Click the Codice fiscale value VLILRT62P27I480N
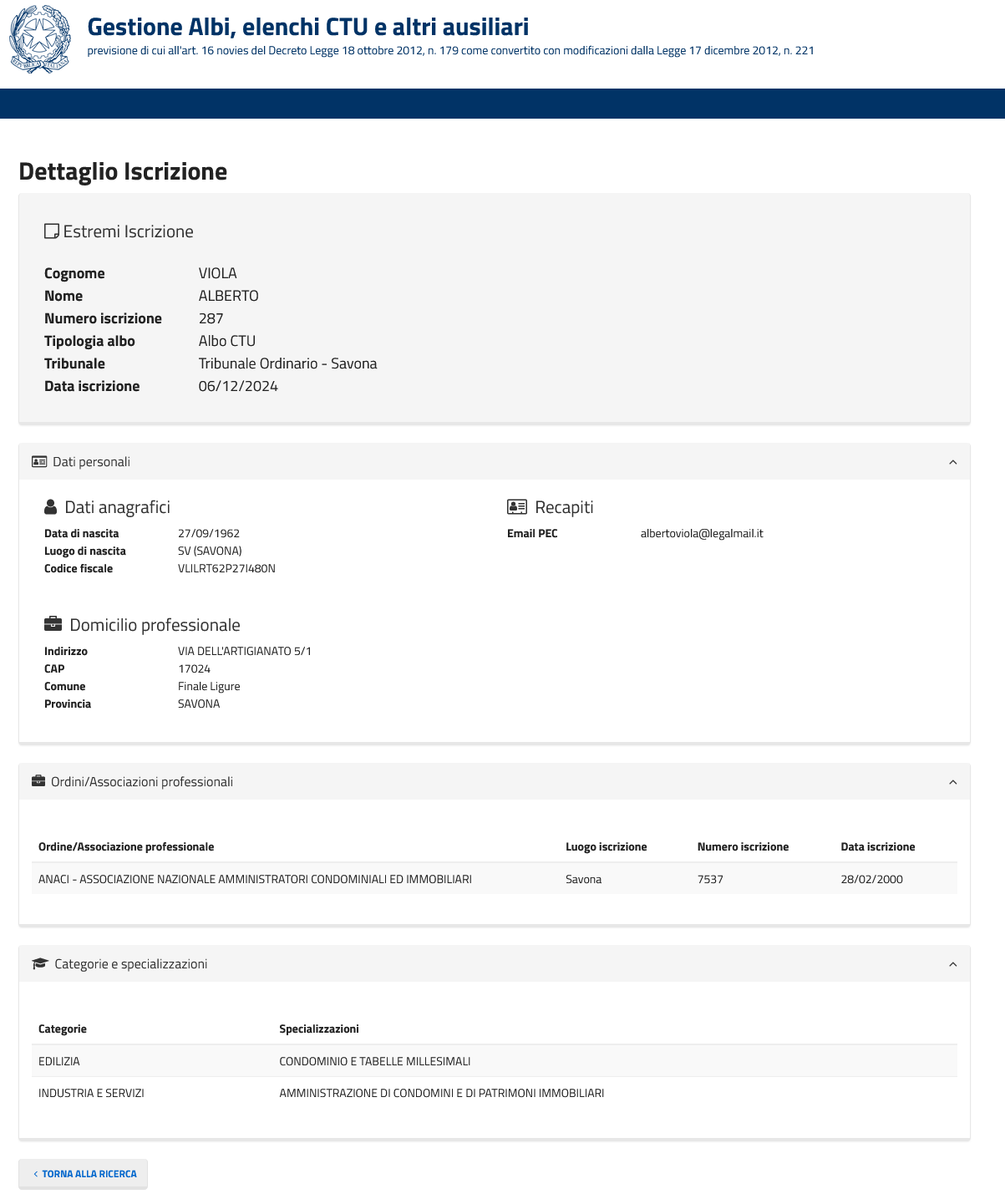1005x1204 pixels. 226,568
